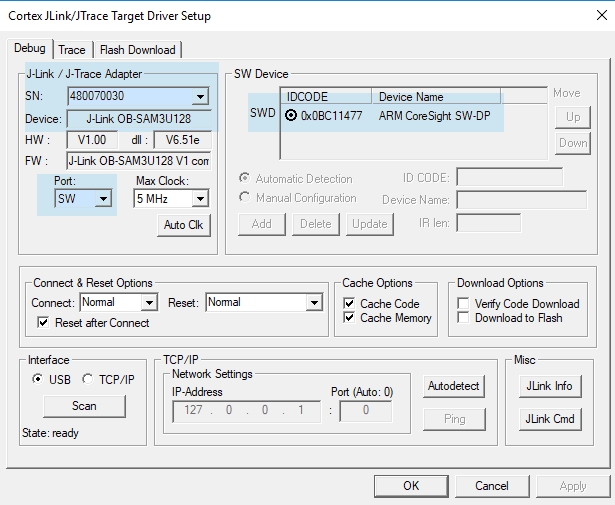Click the Device Name column header
This screenshot has height=505, width=615.
pos(436,96)
